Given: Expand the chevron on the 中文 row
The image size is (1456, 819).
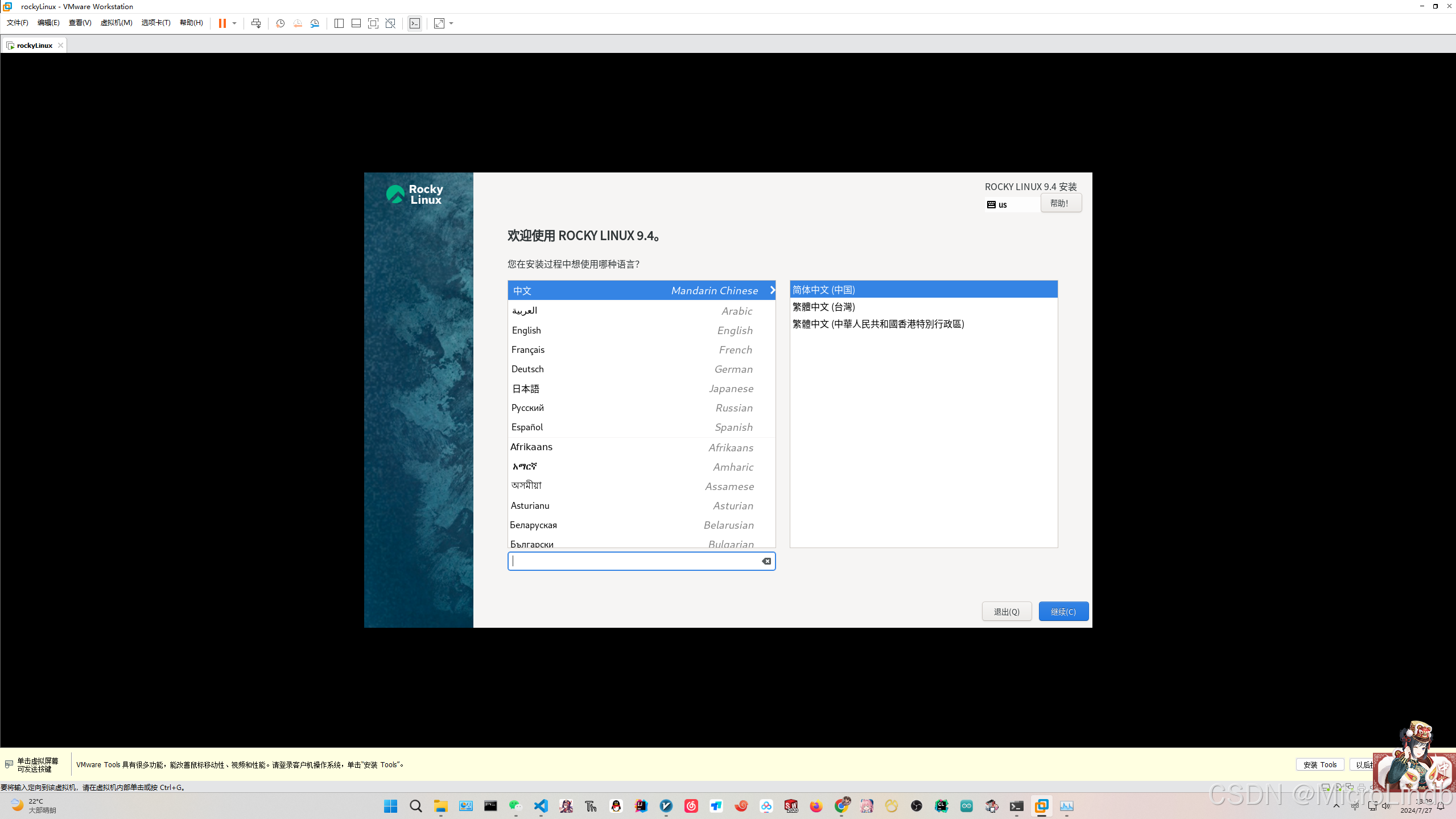Looking at the screenshot, I should 772,290.
